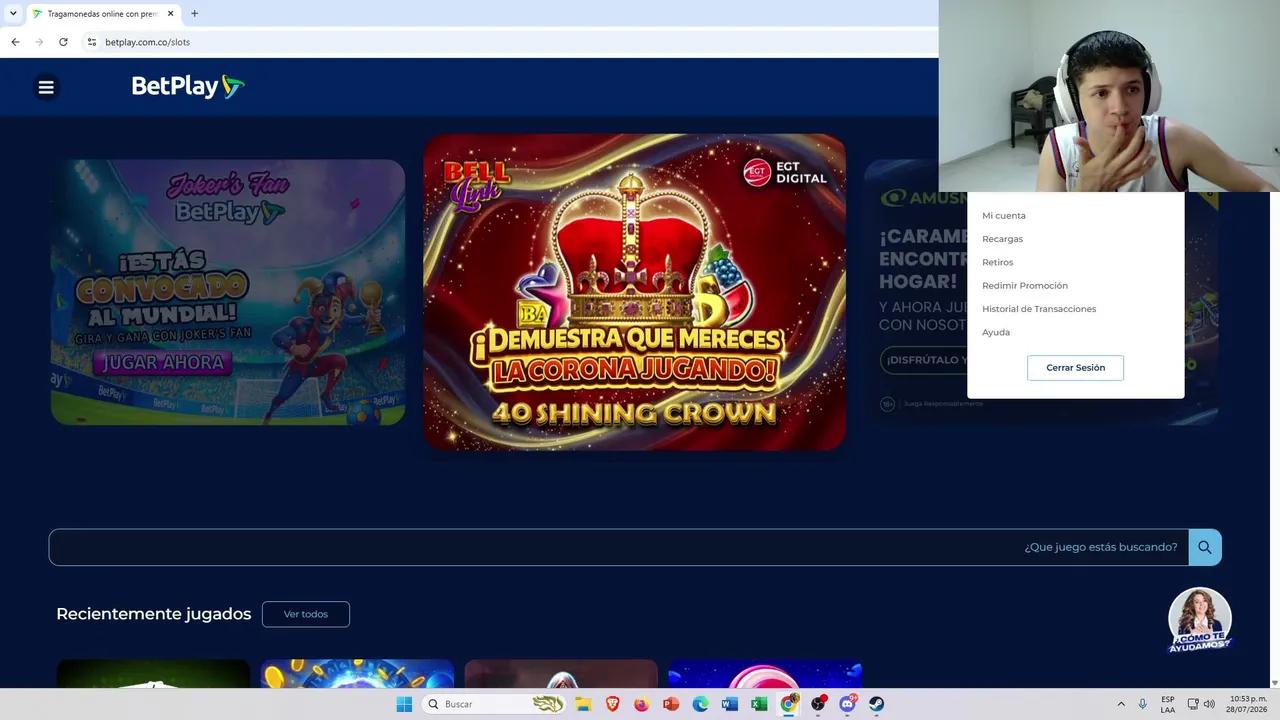Open Excel from the taskbar

pyautogui.click(x=759, y=704)
